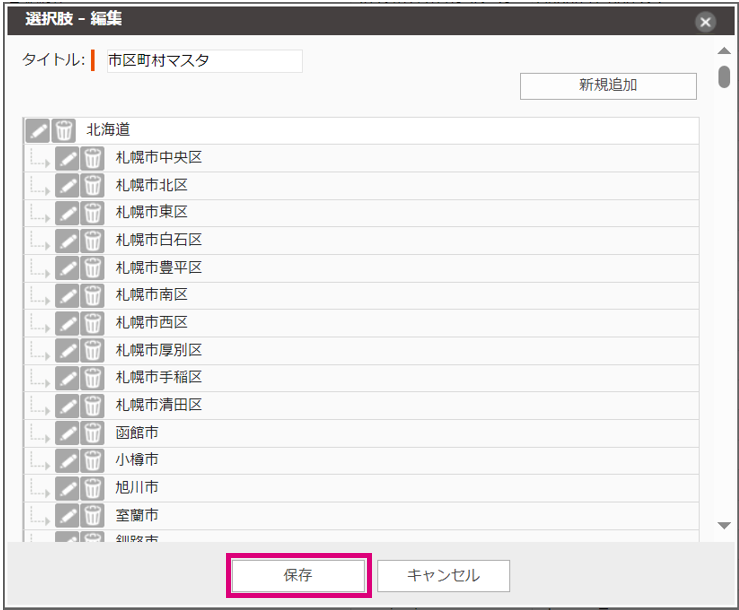
Task: Select the 札幌市西区 row text
Action: pos(151,322)
